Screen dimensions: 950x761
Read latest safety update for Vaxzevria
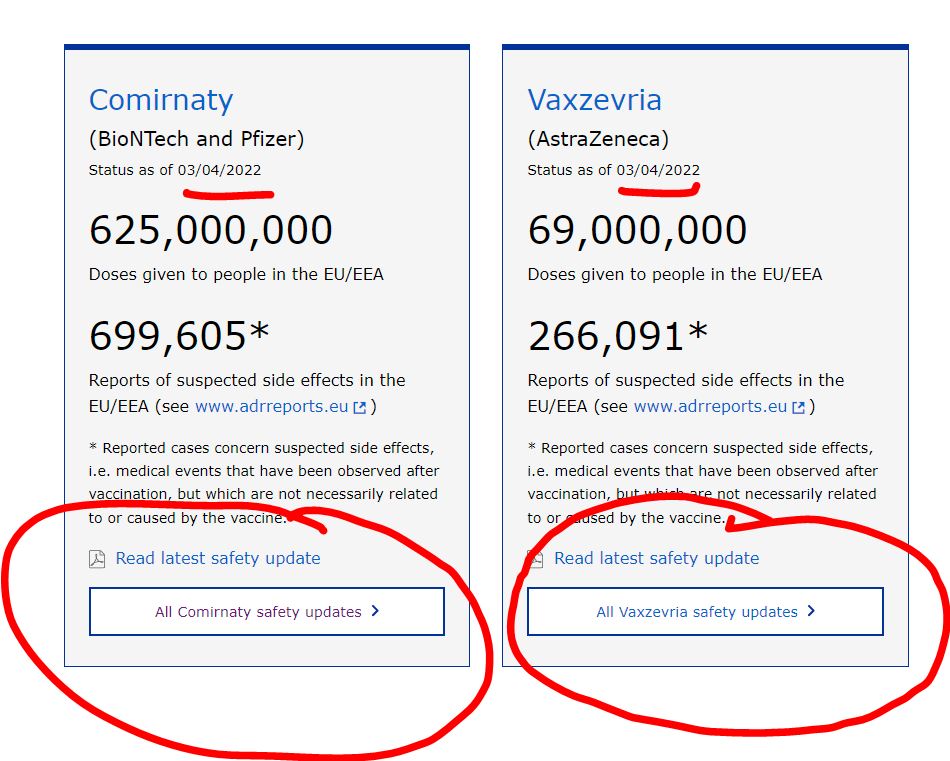(656, 558)
